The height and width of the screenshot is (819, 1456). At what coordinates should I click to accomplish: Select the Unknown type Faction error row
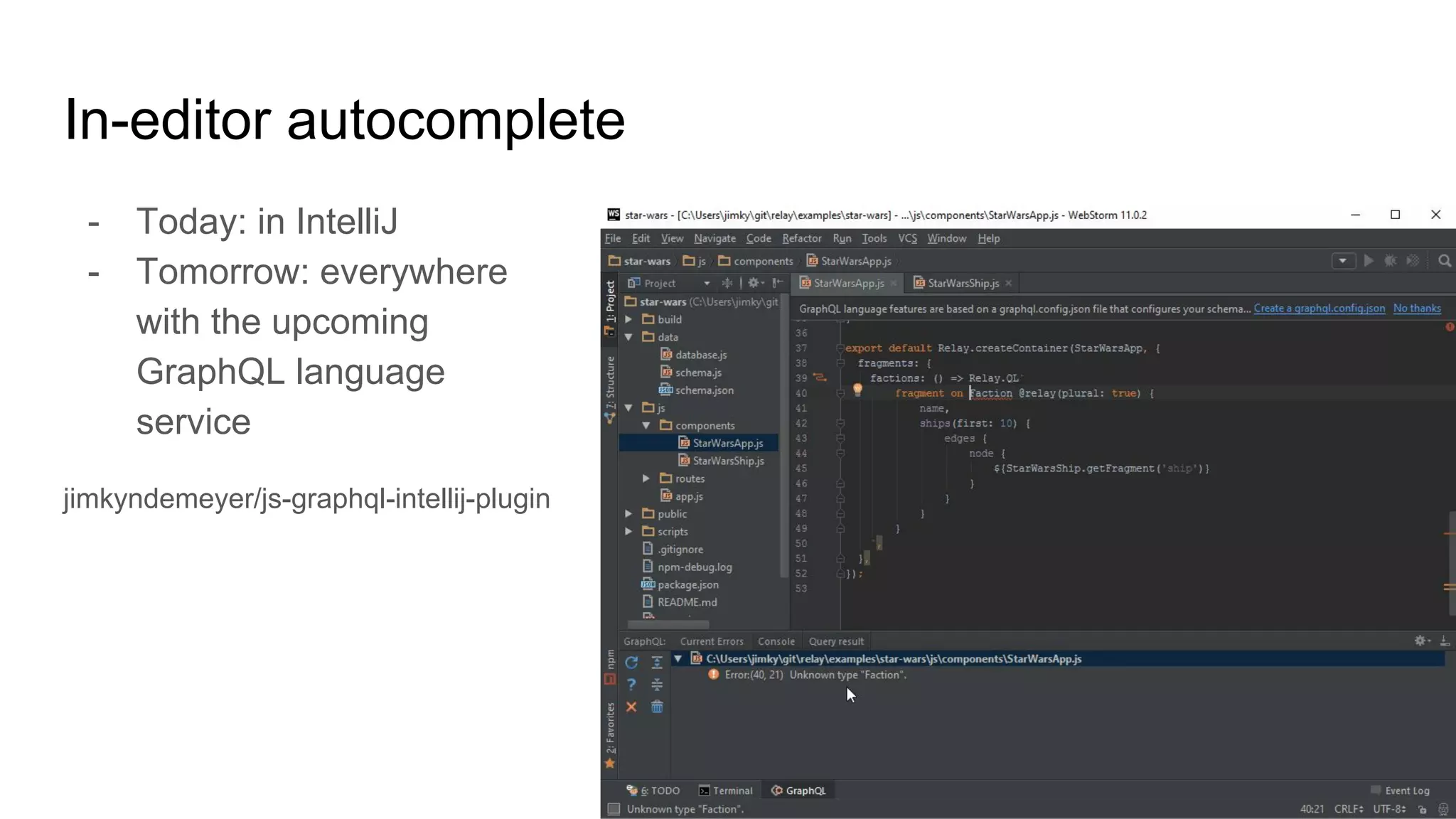tap(807, 675)
